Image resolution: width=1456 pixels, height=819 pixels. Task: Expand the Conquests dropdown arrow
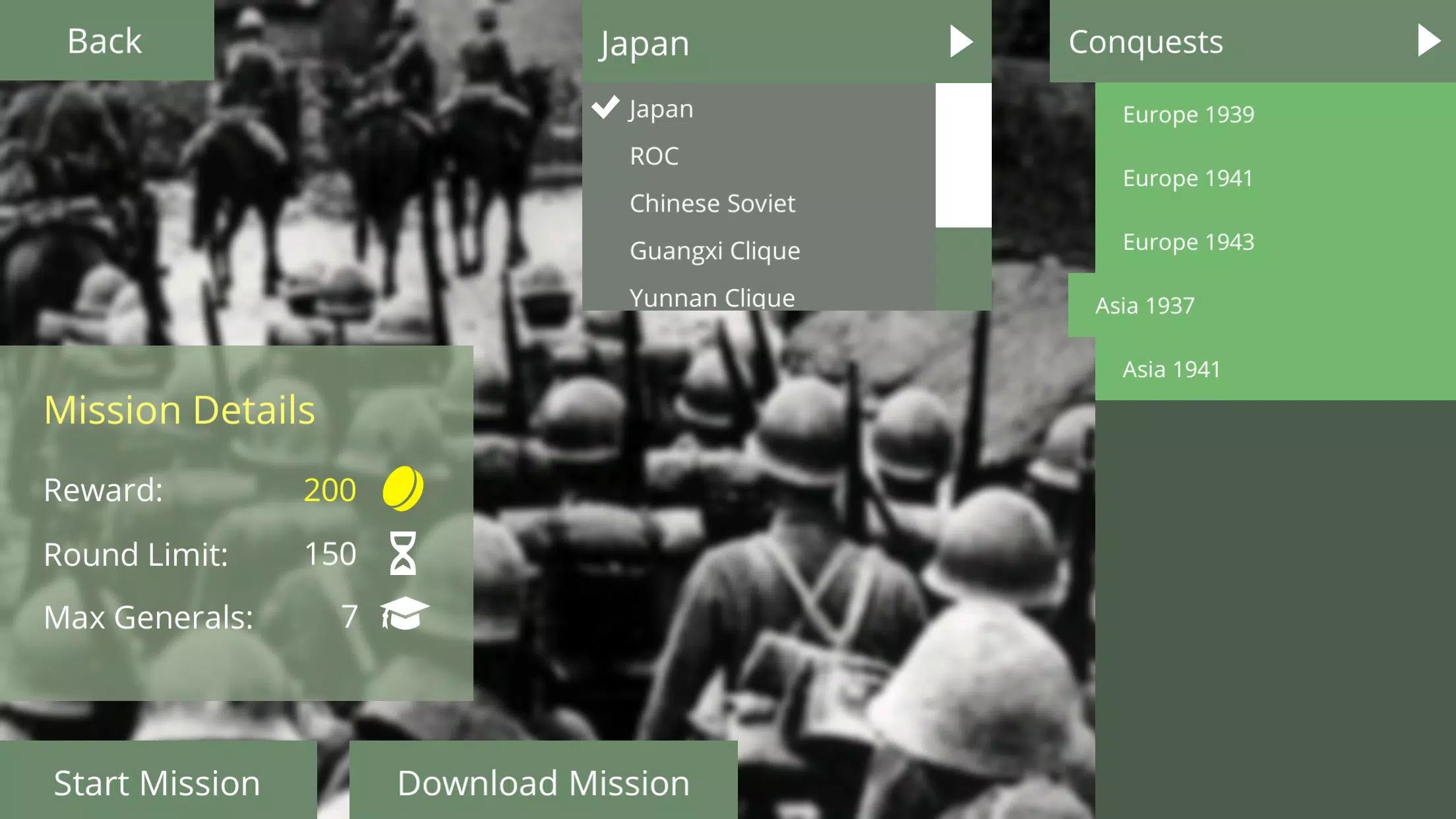click(x=1428, y=41)
